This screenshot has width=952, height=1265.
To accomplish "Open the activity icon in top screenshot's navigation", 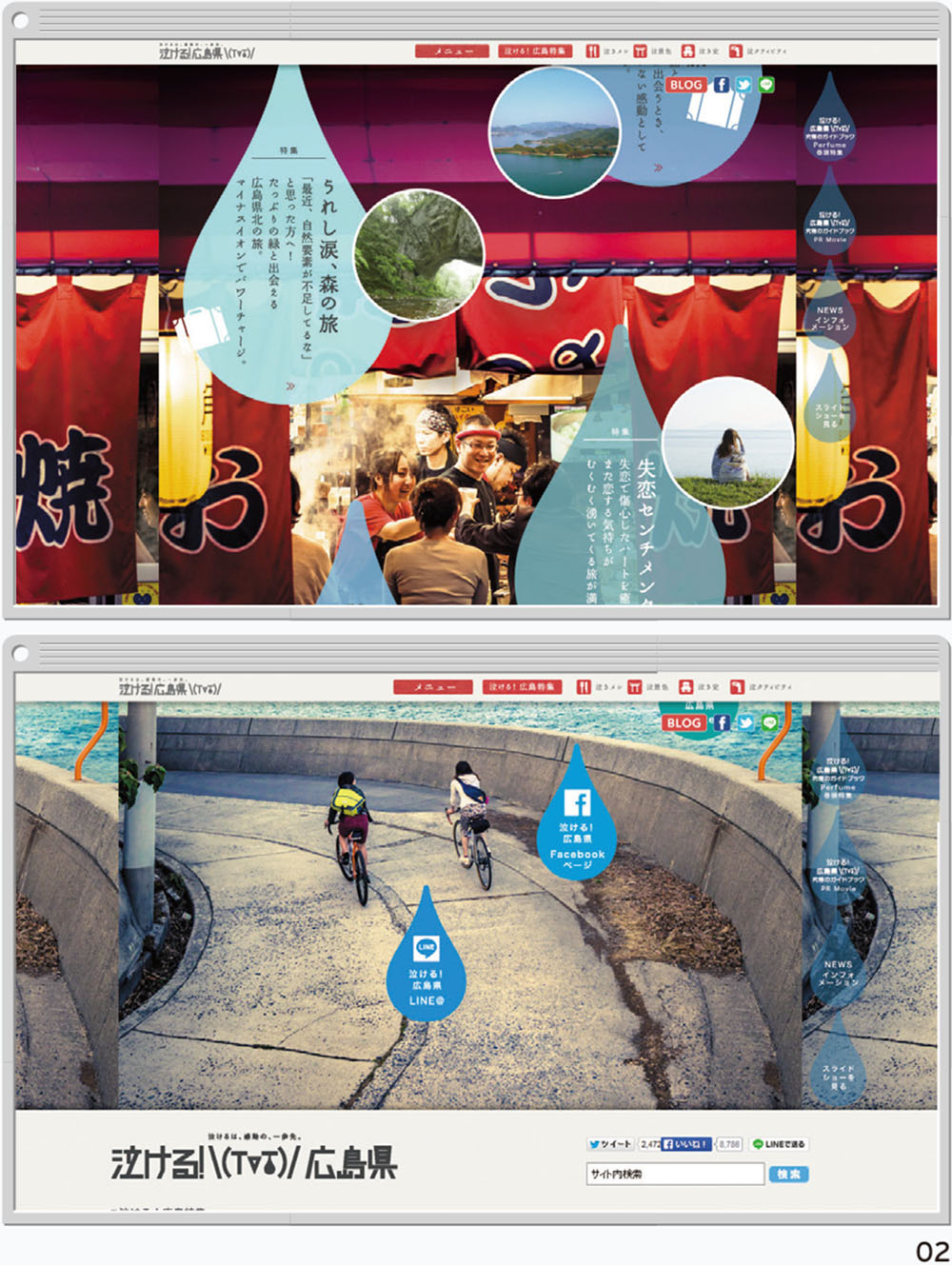I will point(735,51).
